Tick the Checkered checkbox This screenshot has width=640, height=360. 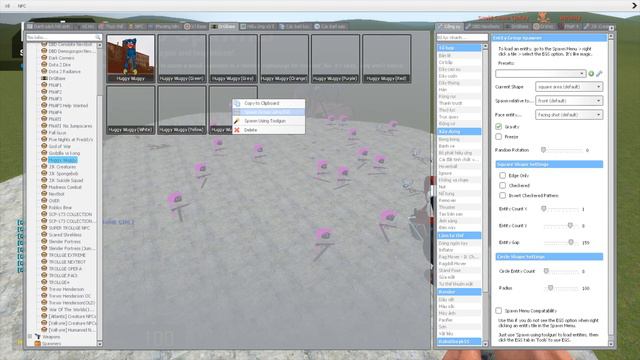pos(502,185)
